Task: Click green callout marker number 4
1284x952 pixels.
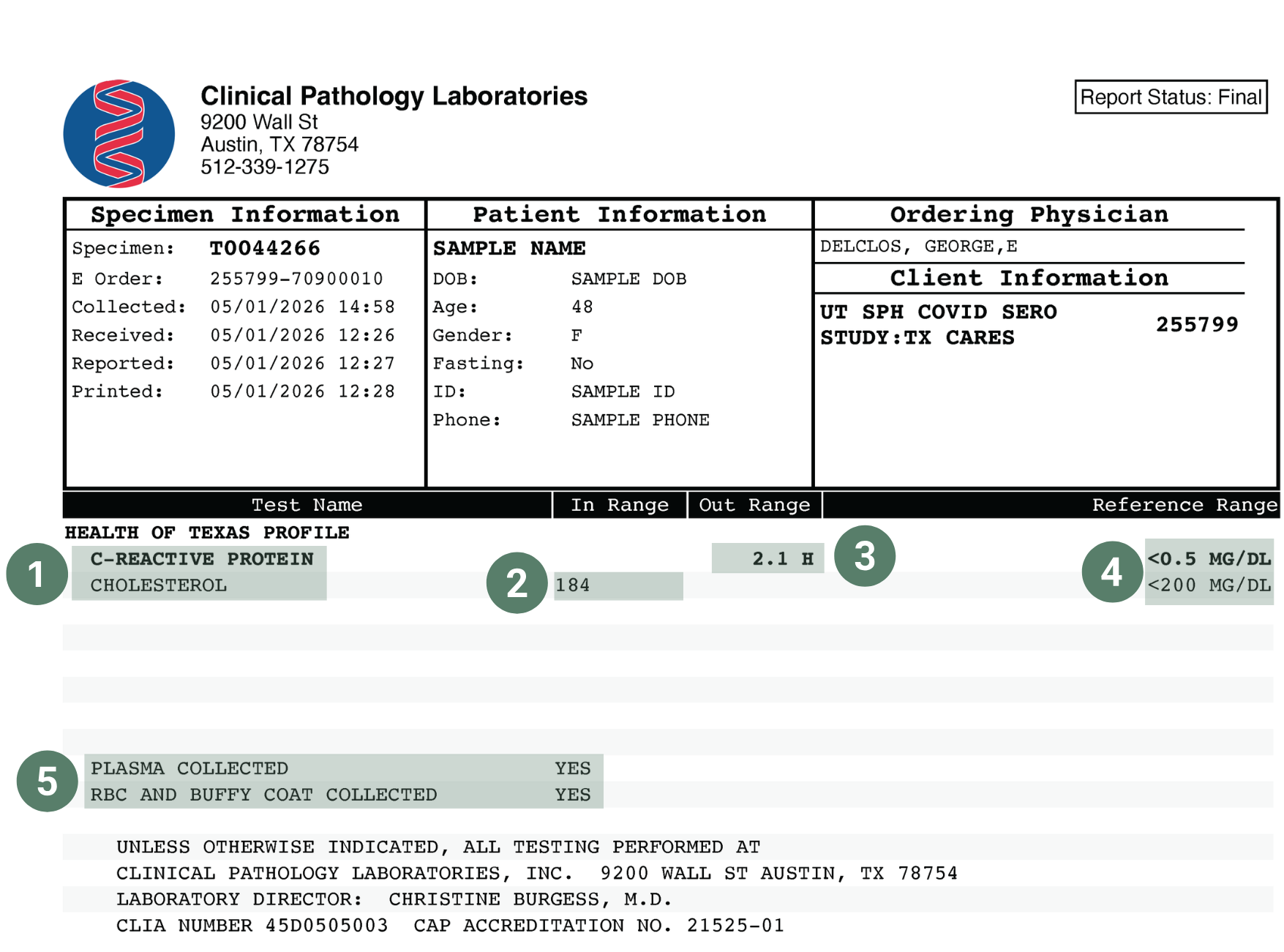Action: click(x=1112, y=571)
